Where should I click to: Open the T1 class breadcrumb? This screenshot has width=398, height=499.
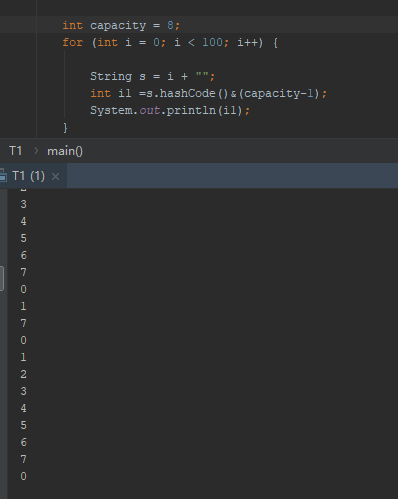[15, 151]
